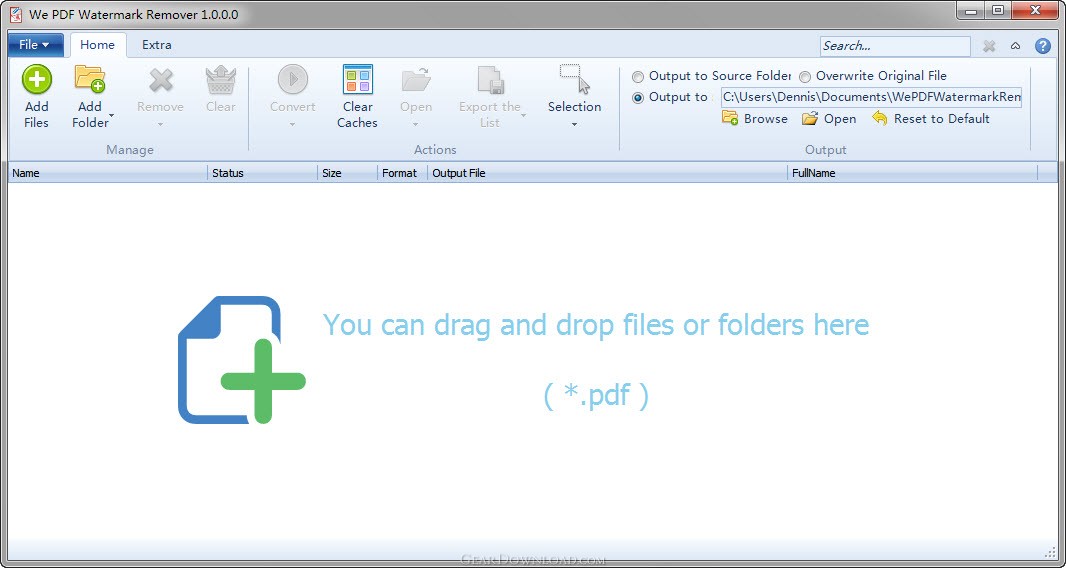This screenshot has width=1066, height=568.
Task: Click the Selection cursor icon
Action: point(574,79)
